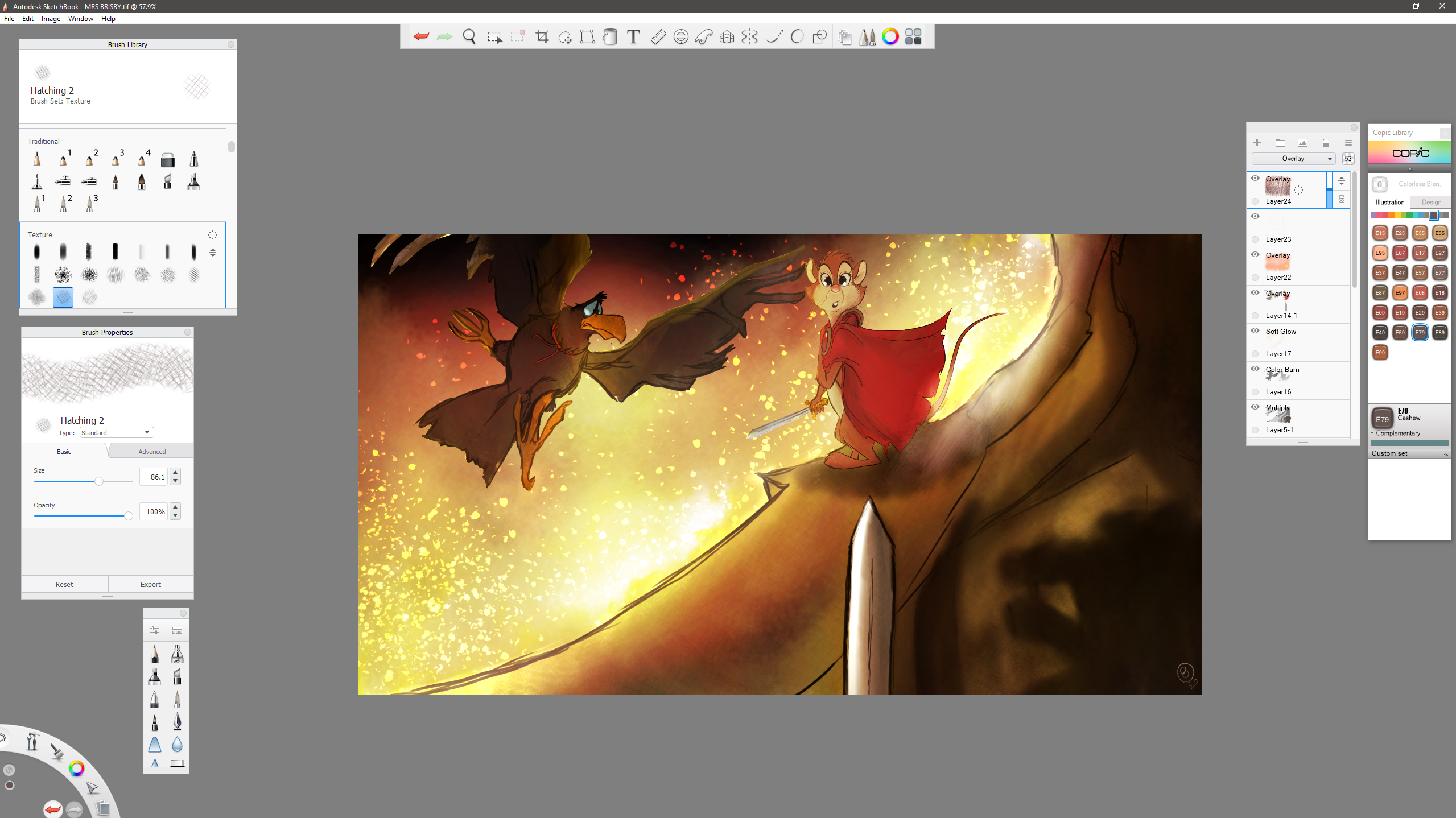
Task: Add a new layer with plus icon
Action: [x=1257, y=143]
